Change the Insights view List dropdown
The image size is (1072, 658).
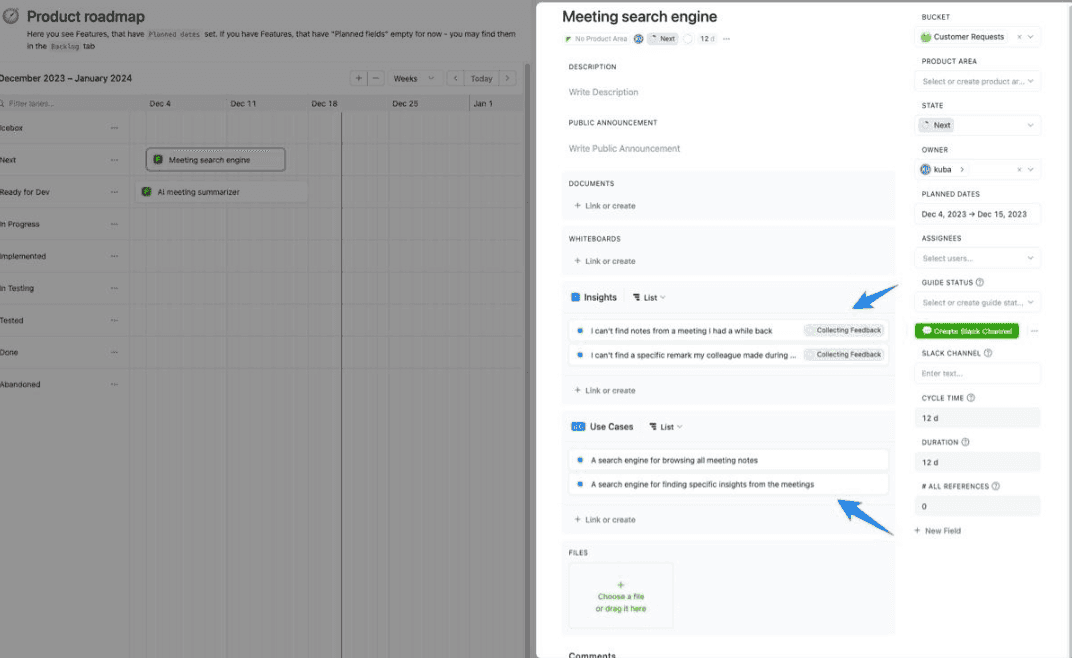point(649,298)
